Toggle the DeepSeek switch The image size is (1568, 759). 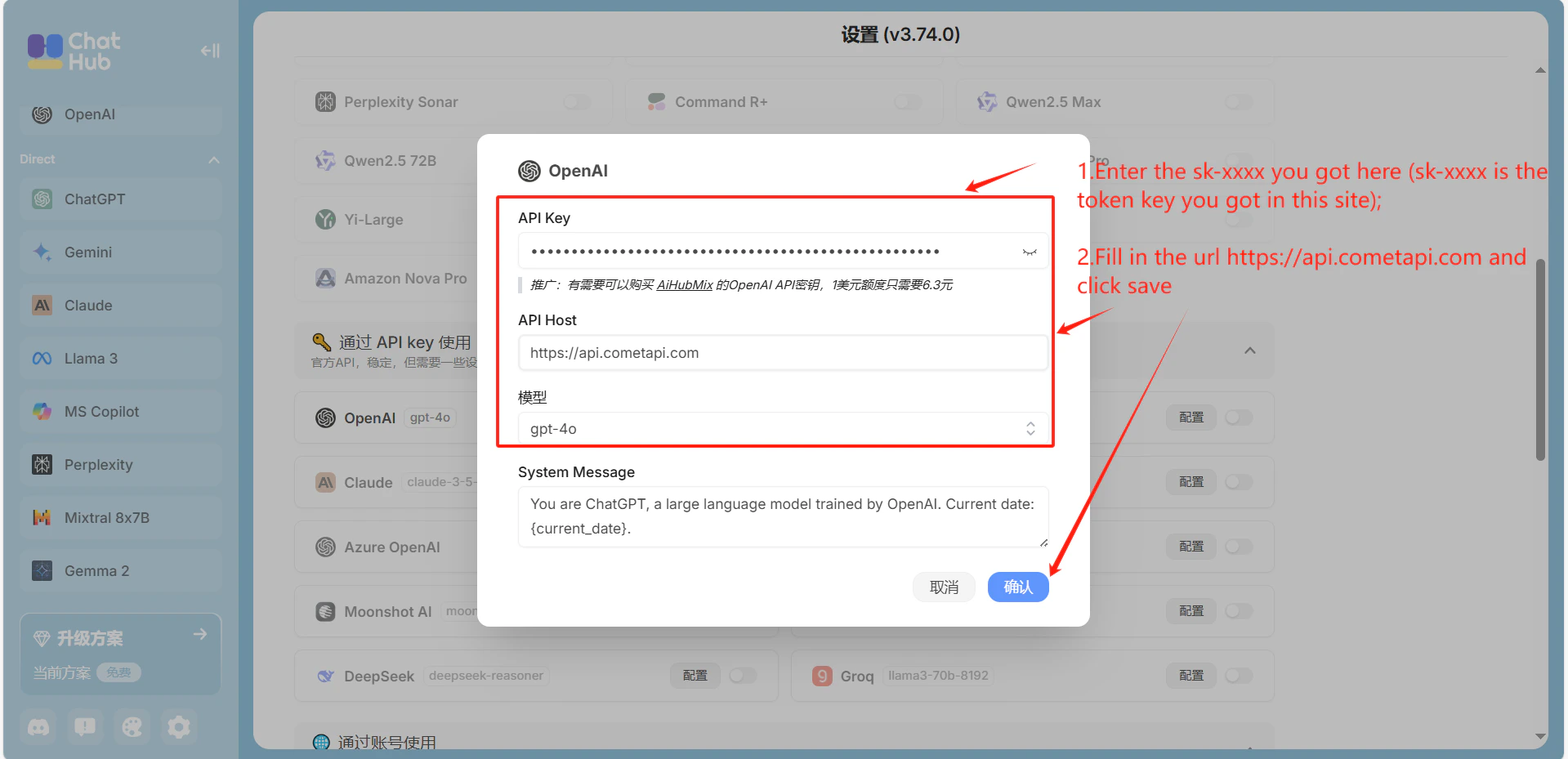(x=743, y=676)
